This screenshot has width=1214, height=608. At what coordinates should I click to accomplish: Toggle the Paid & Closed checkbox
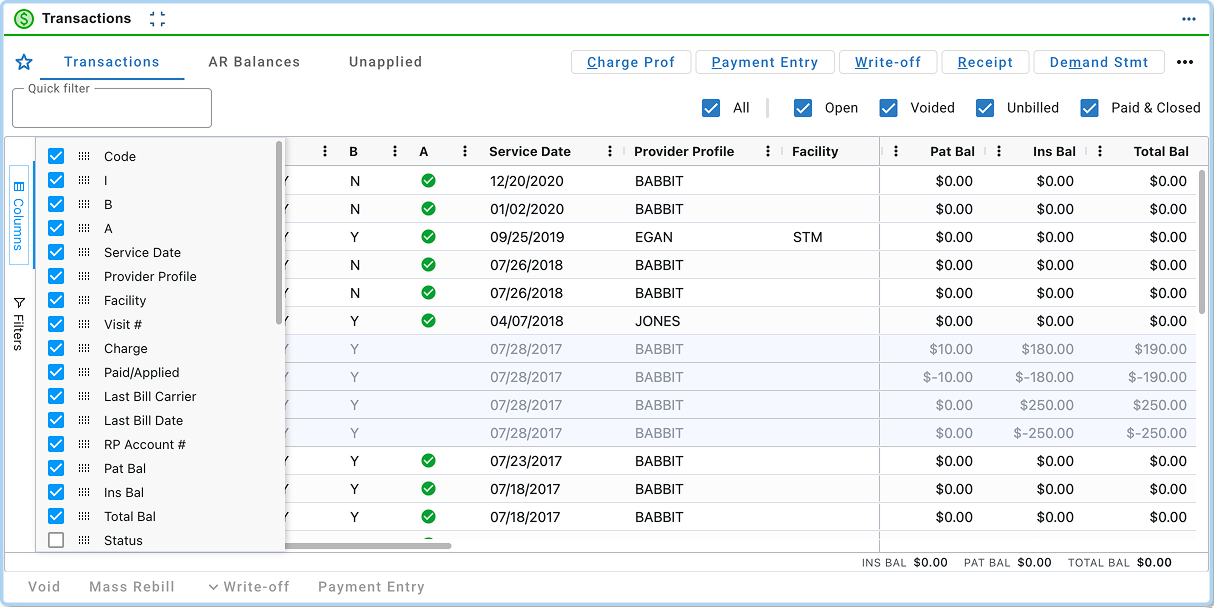(1090, 108)
